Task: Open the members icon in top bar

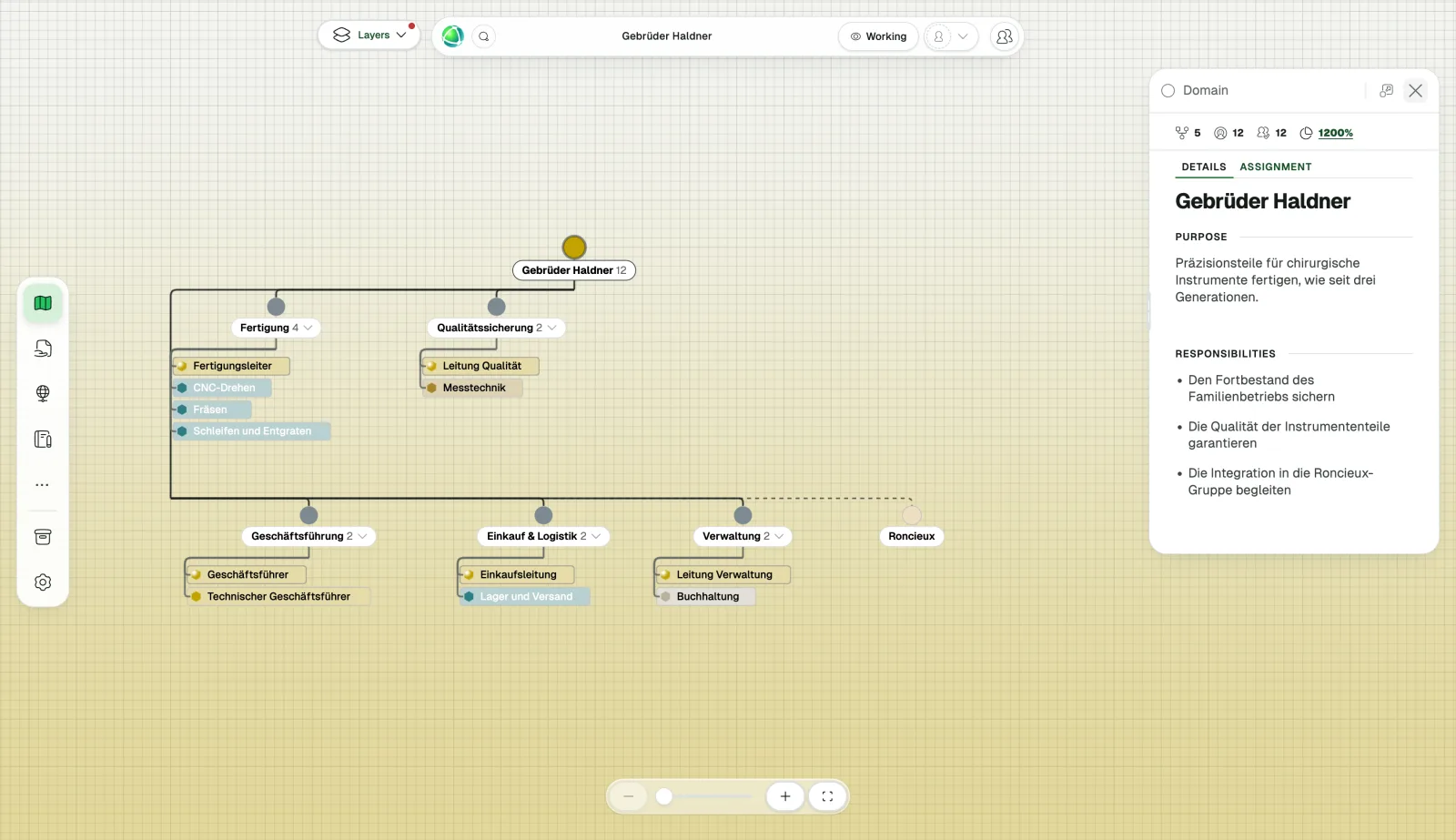Action: (x=1005, y=36)
